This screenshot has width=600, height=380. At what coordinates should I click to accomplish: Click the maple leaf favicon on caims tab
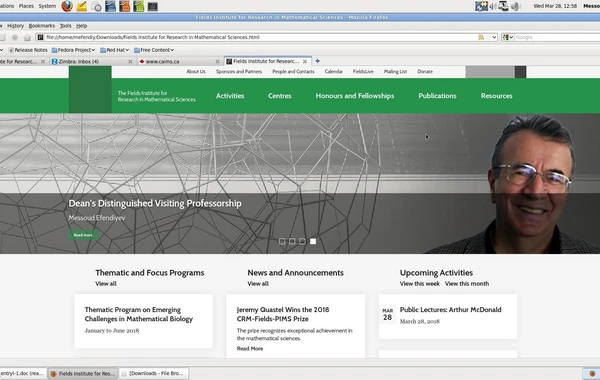click(x=142, y=61)
